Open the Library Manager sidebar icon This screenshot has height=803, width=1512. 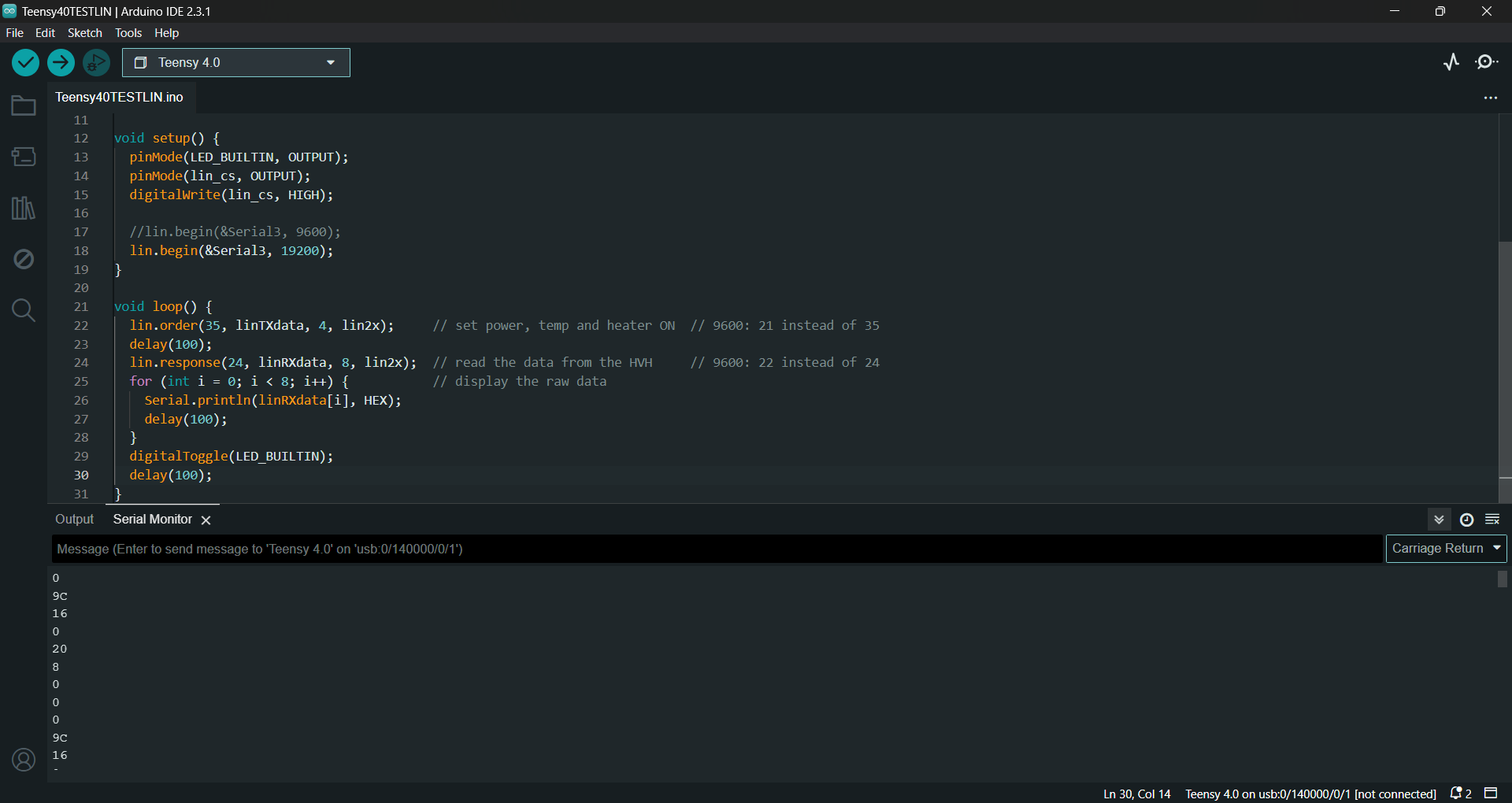pyautogui.click(x=24, y=208)
